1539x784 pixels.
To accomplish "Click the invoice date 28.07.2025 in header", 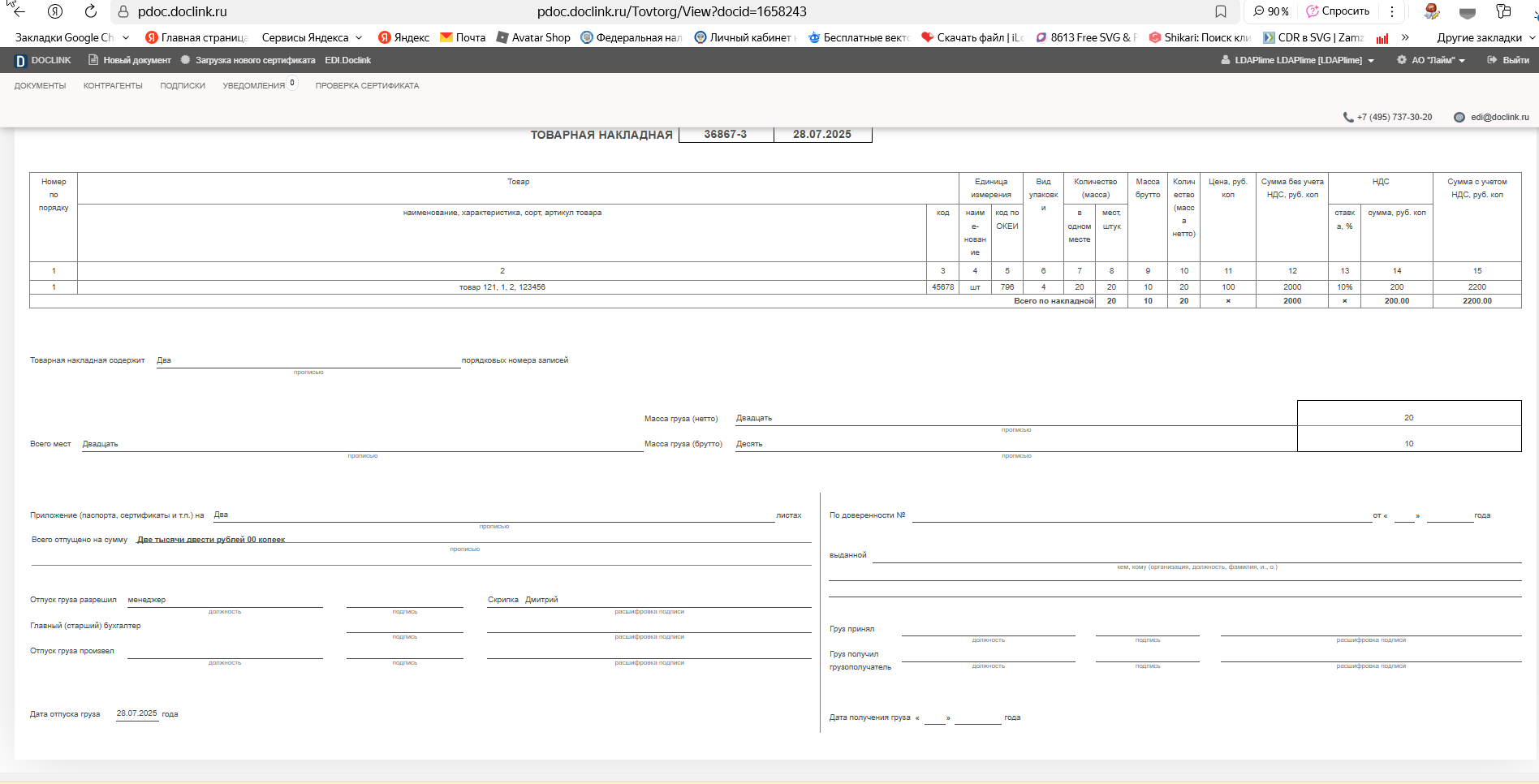I will [822, 134].
